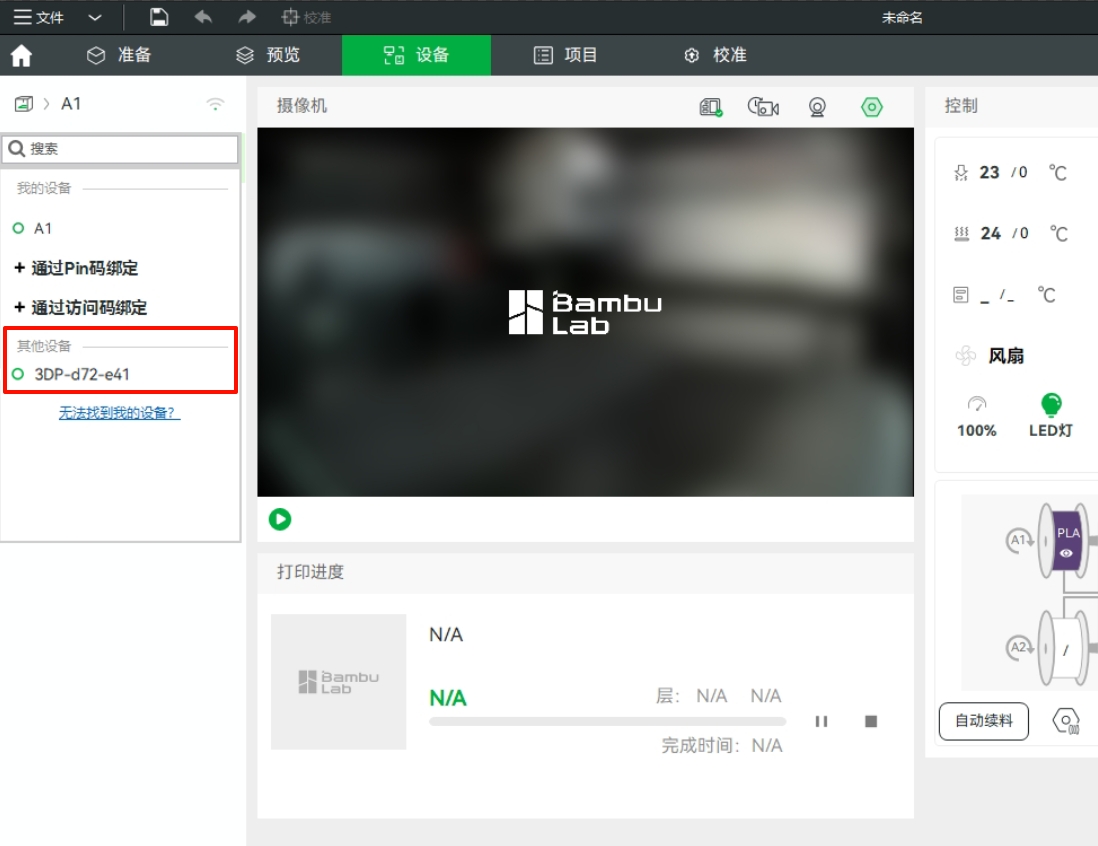
Task: Open the 100% print speed gauge
Action: point(977,416)
